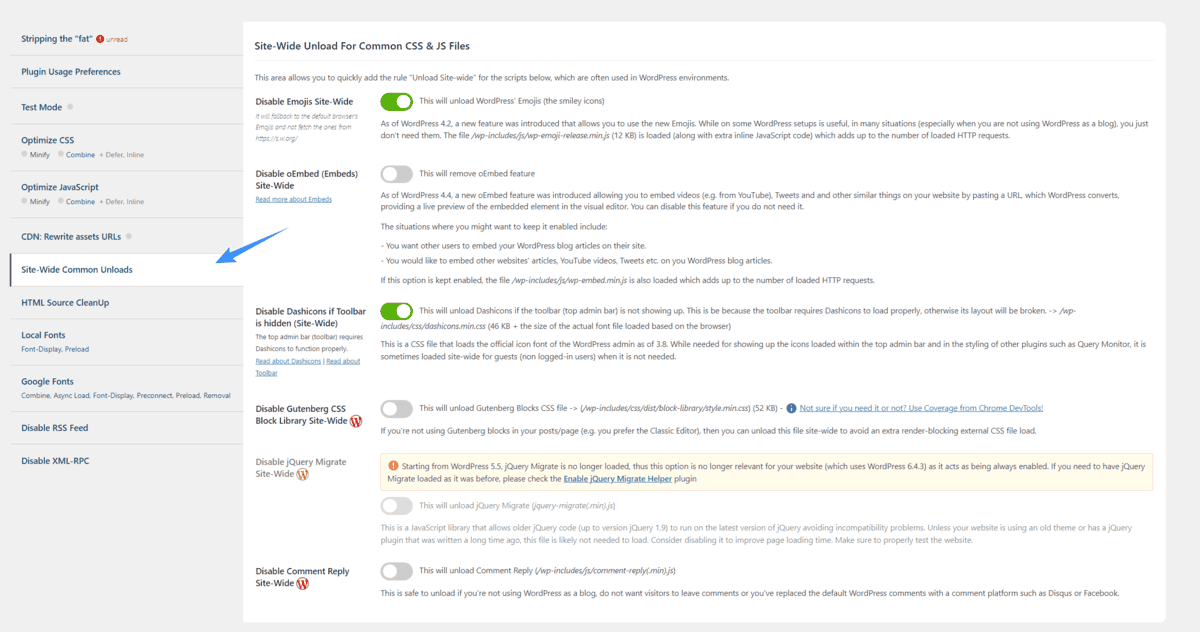Click the orange warning icon in notice
This screenshot has width=1200, height=632.
coord(393,465)
